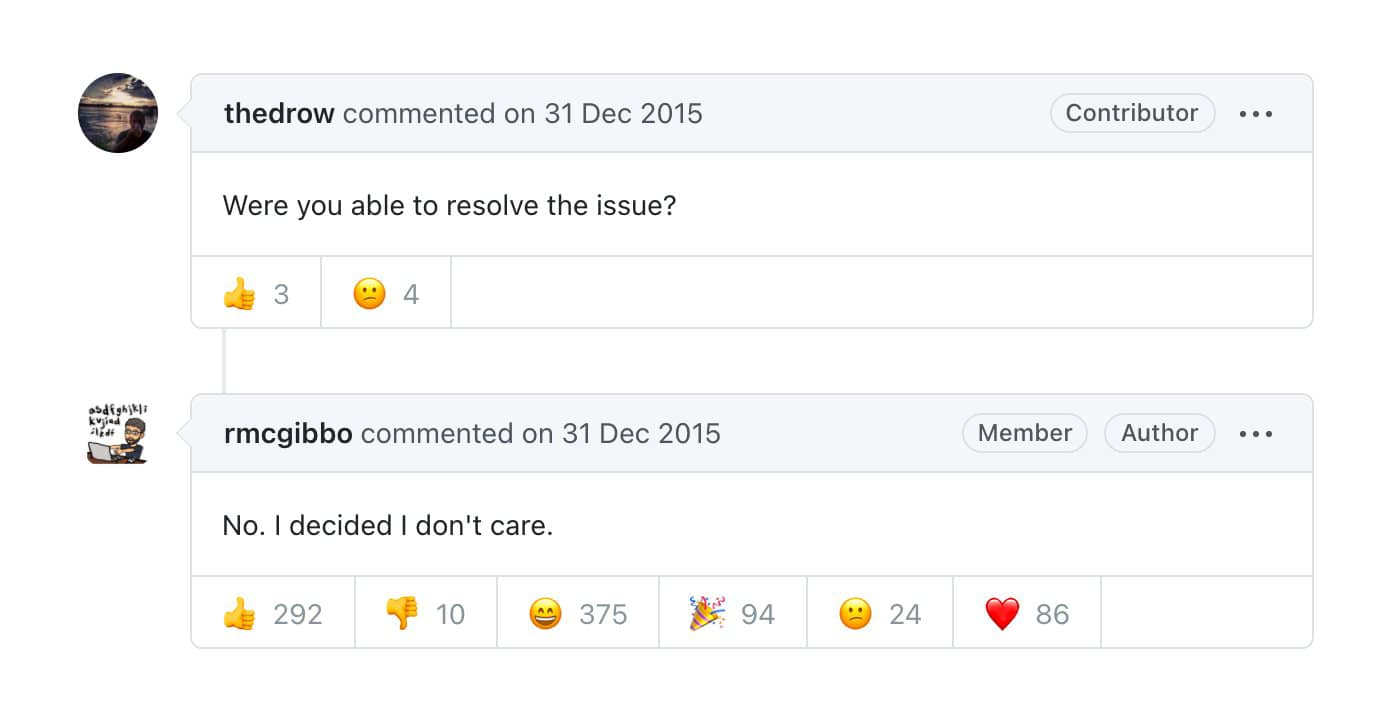Click thedrow's sunset profile avatar

pyautogui.click(x=118, y=113)
